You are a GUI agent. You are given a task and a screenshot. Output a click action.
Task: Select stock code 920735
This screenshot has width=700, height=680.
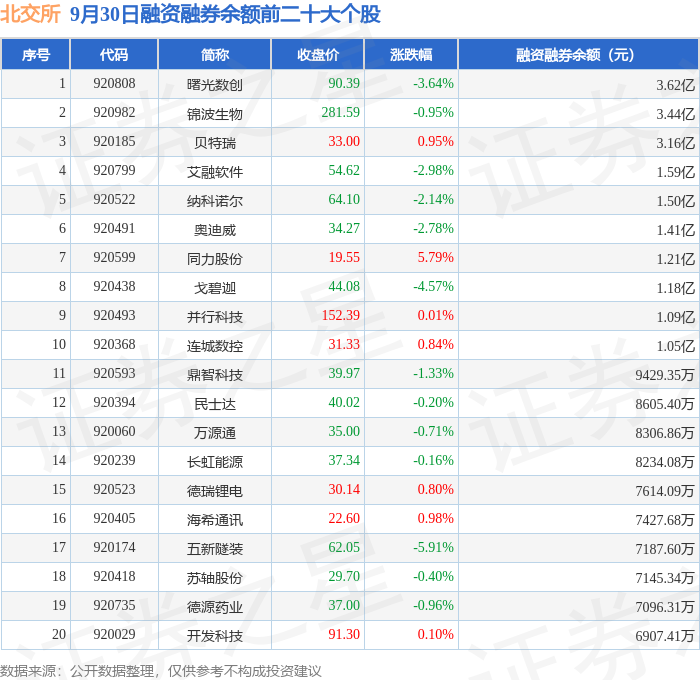point(114,606)
